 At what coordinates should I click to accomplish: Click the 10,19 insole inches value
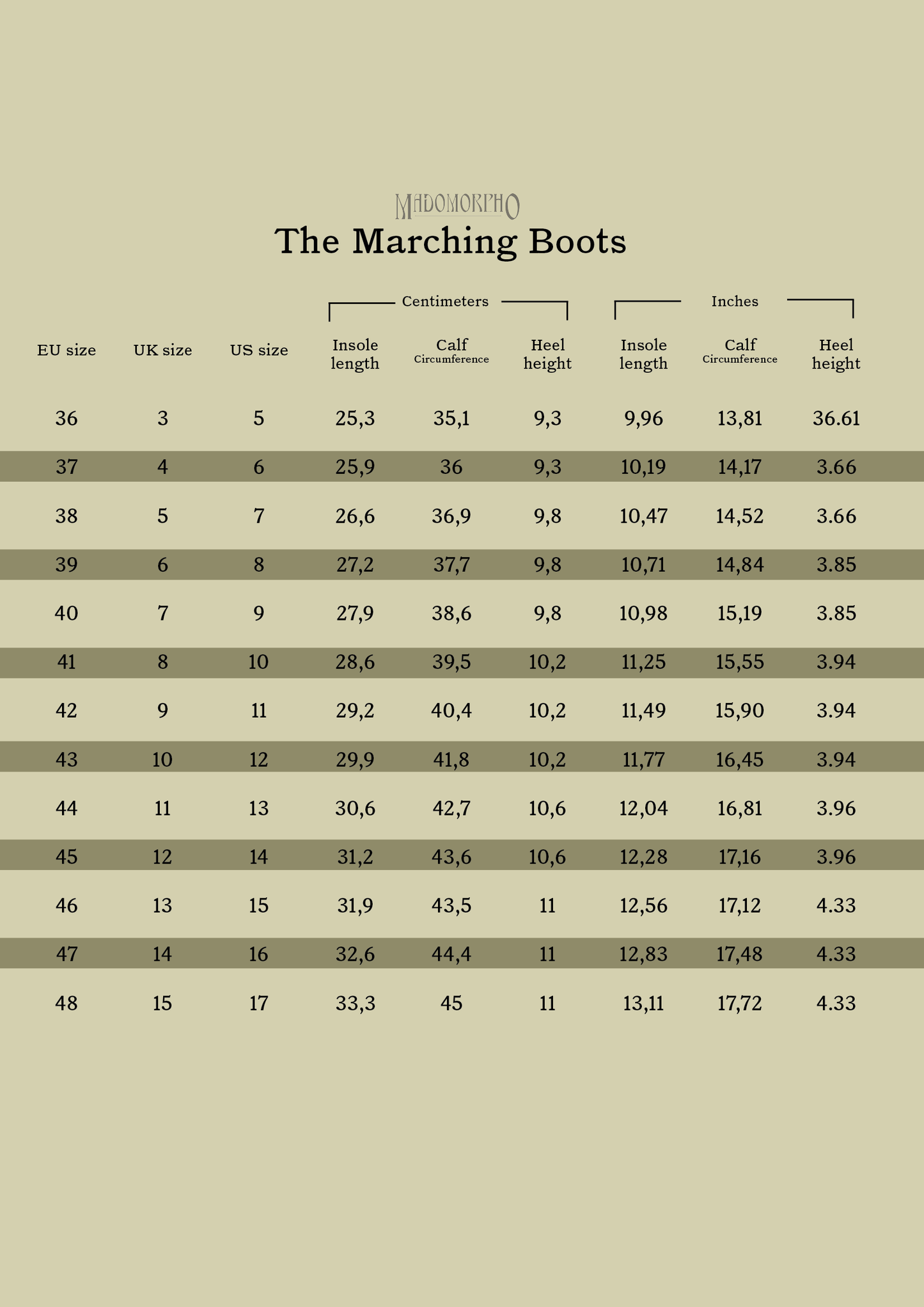[643, 467]
